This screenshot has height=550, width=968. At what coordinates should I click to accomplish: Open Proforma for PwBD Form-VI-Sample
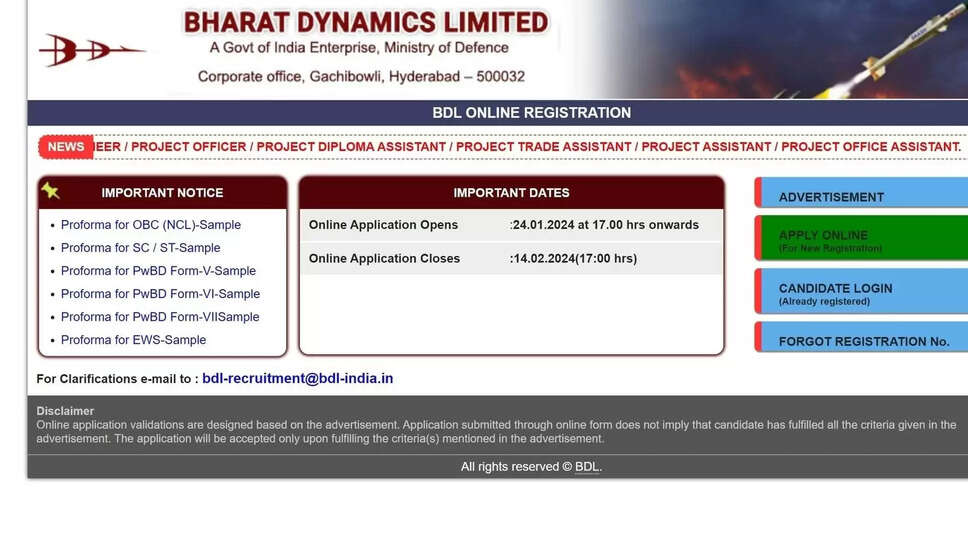pos(160,294)
